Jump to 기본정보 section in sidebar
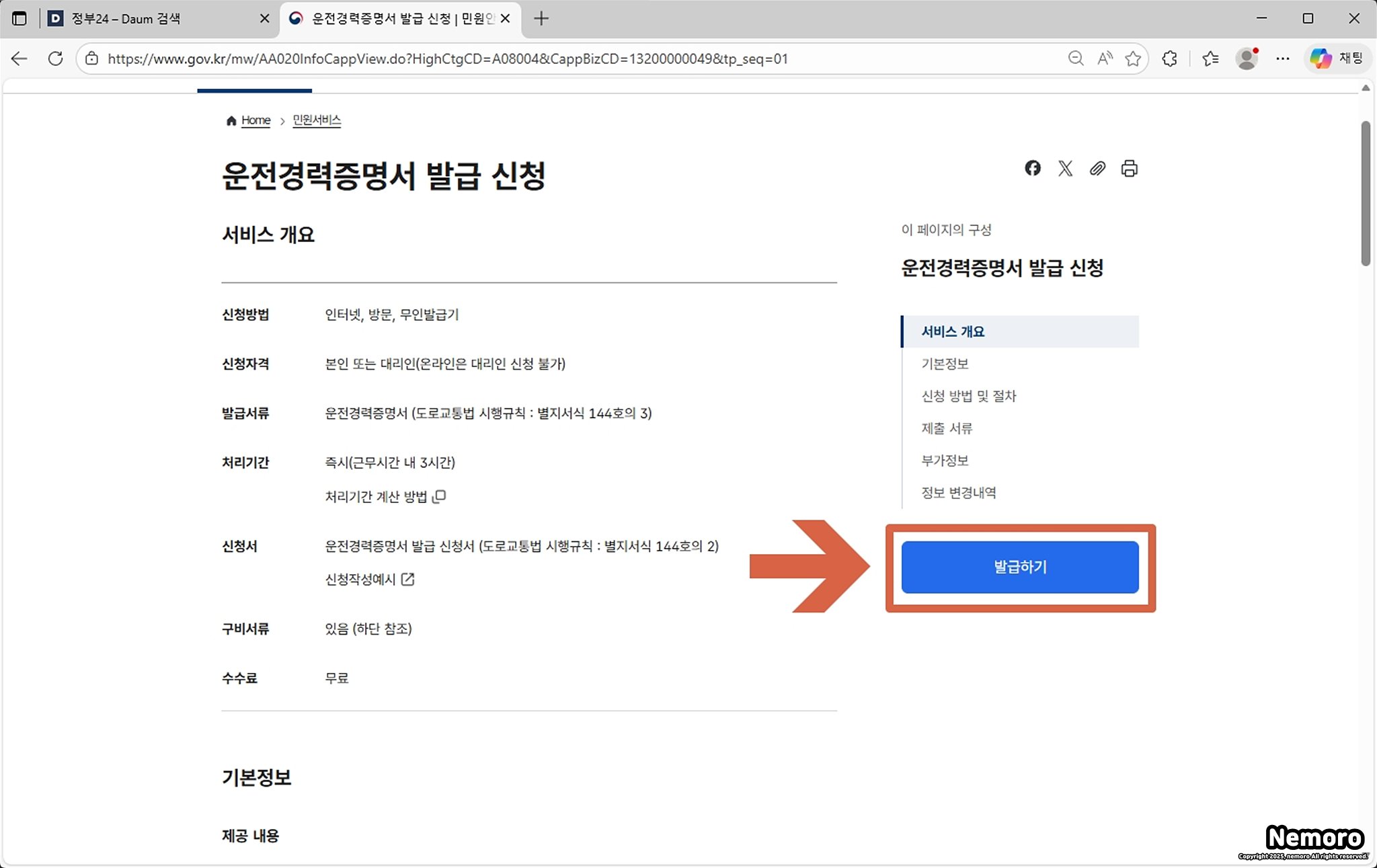 tap(945, 364)
